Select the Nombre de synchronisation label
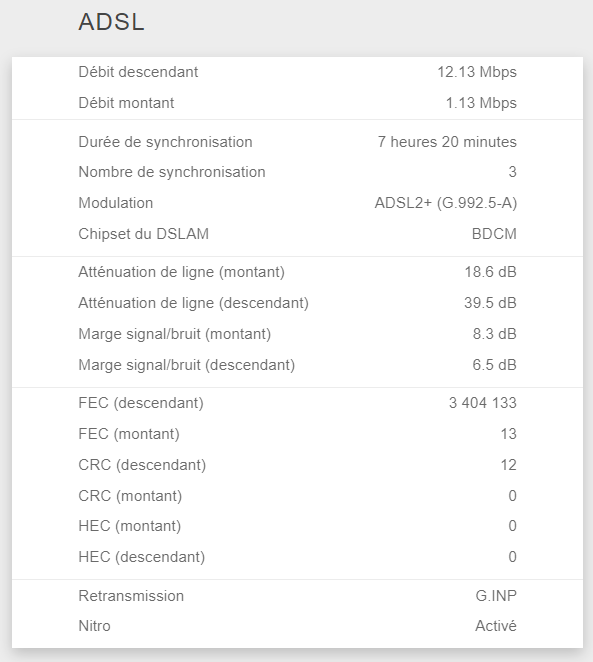The width and height of the screenshot is (593, 662). 172,172
